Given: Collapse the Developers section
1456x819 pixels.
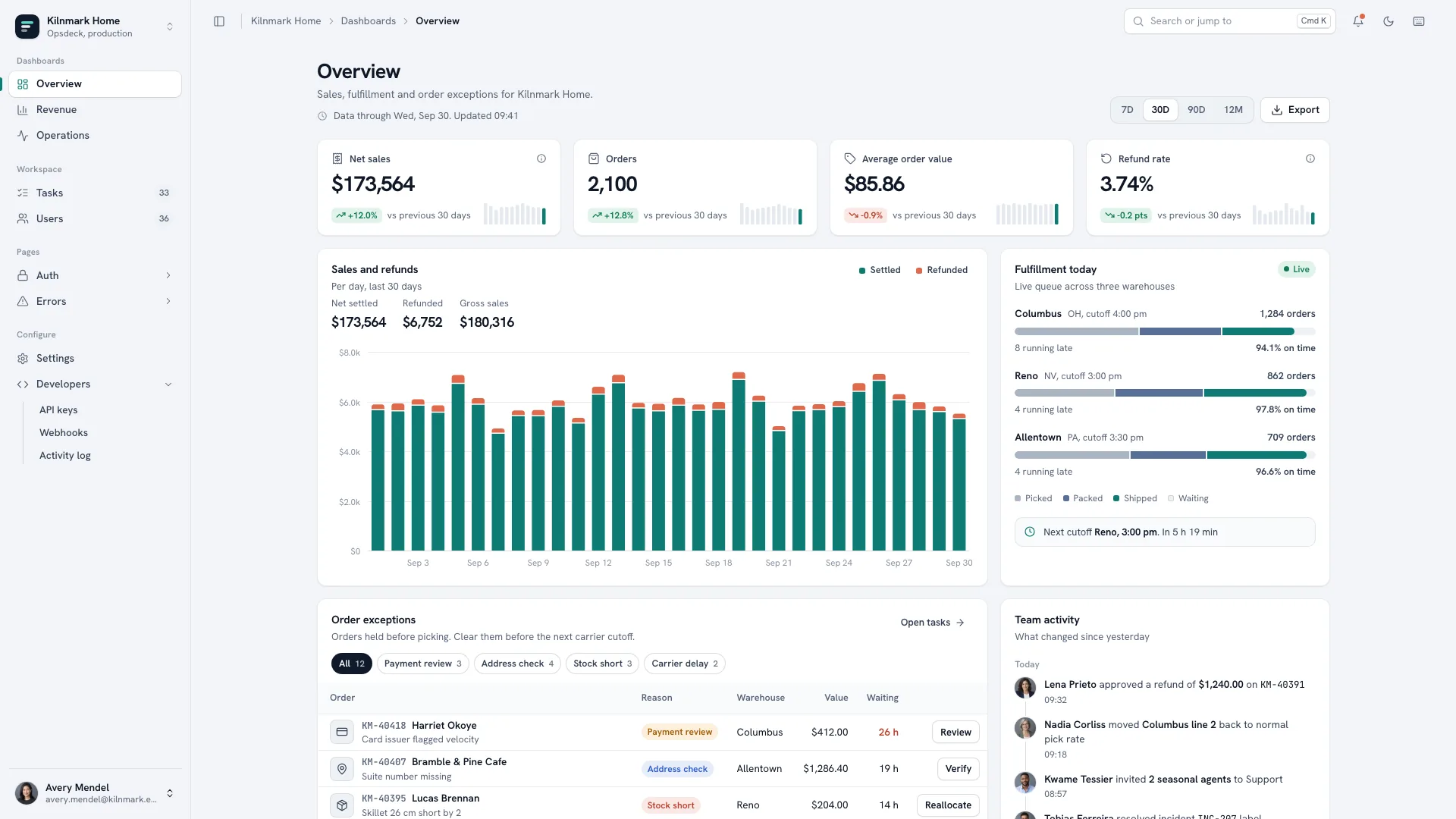Looking at the screenshot, I should pos(96,384).
